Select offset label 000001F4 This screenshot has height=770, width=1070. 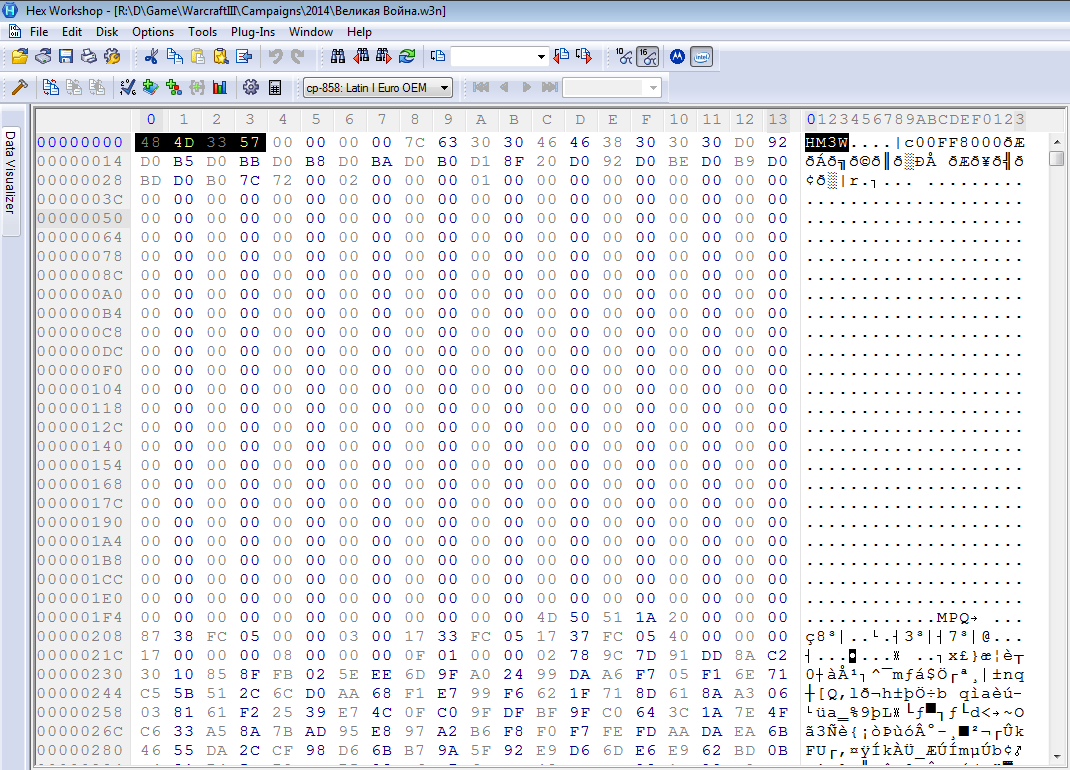80,617
